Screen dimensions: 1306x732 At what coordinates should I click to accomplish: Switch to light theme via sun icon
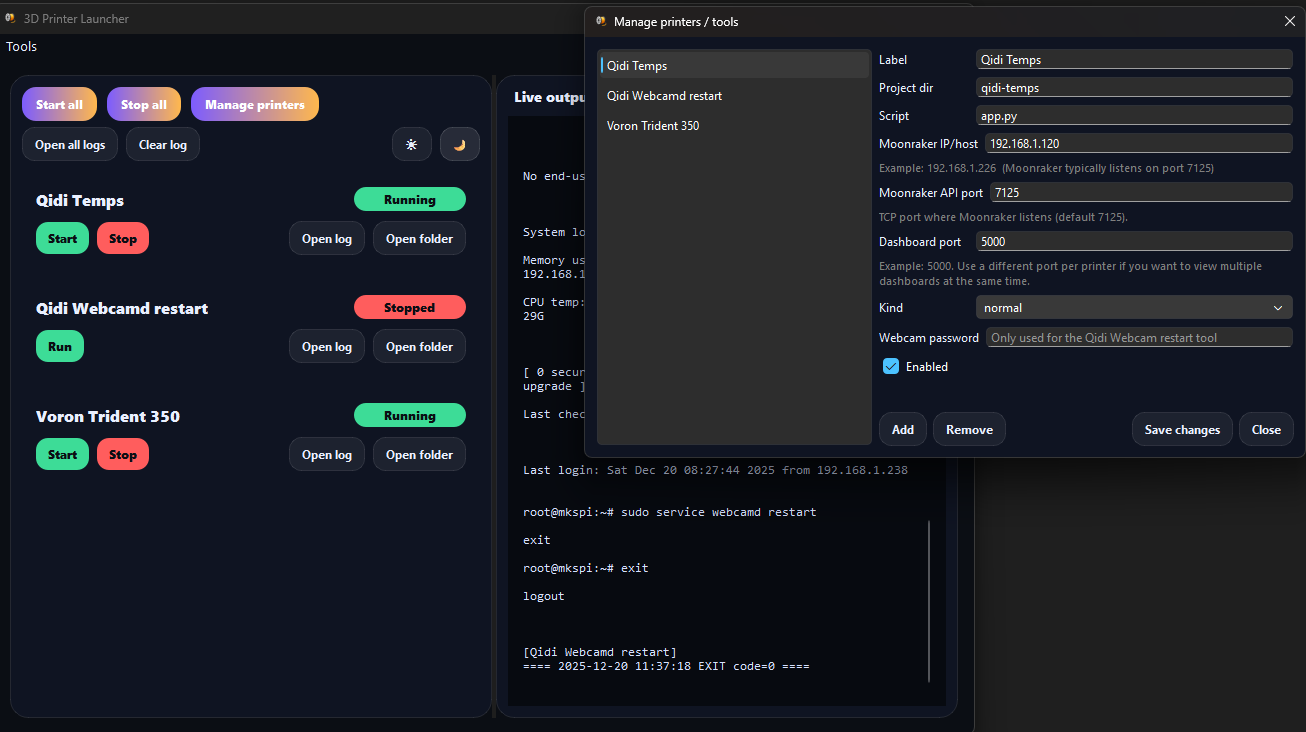tap(411, 144)
